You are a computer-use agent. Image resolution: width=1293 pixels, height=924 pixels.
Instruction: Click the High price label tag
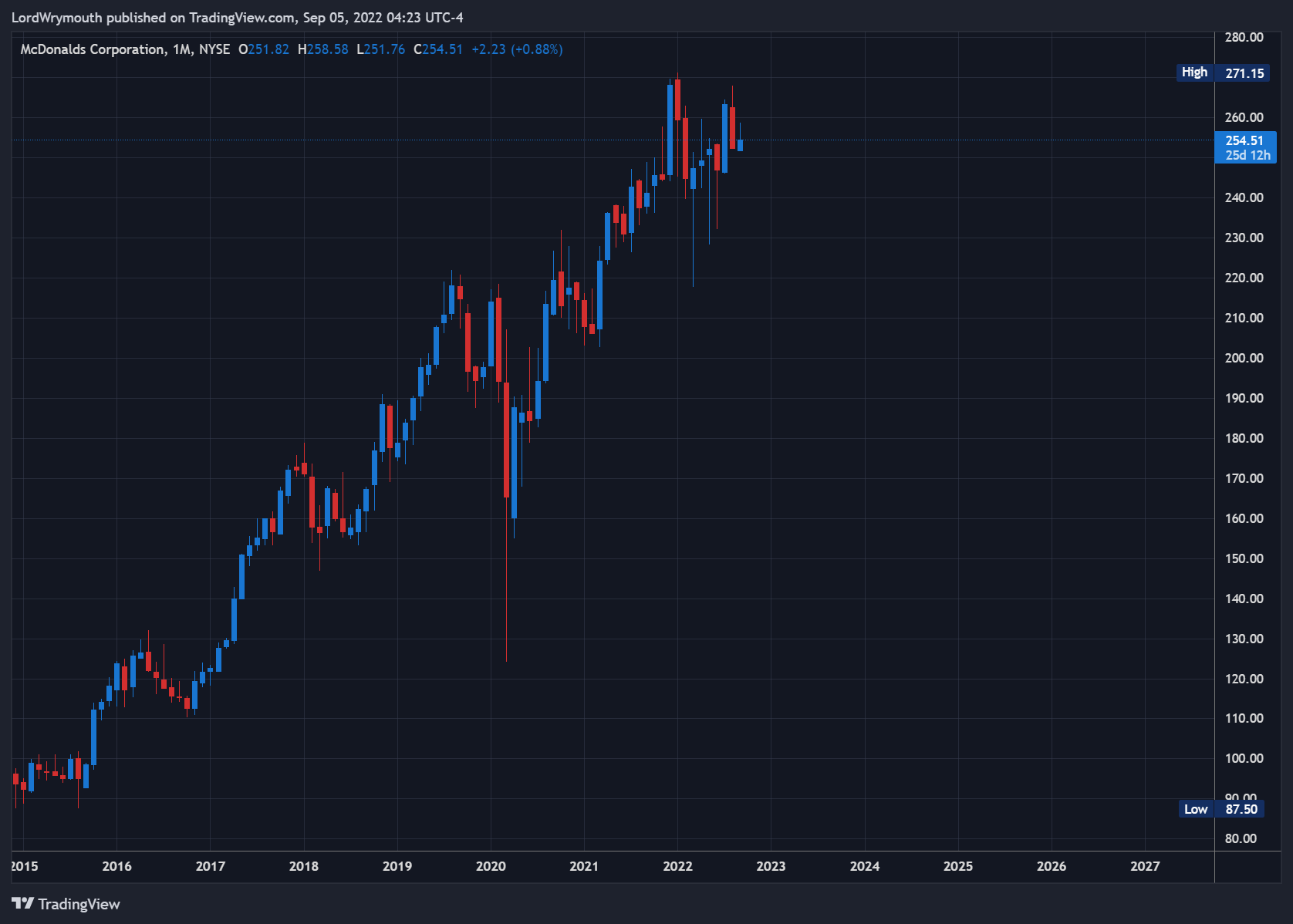[x=1195, y=73]
